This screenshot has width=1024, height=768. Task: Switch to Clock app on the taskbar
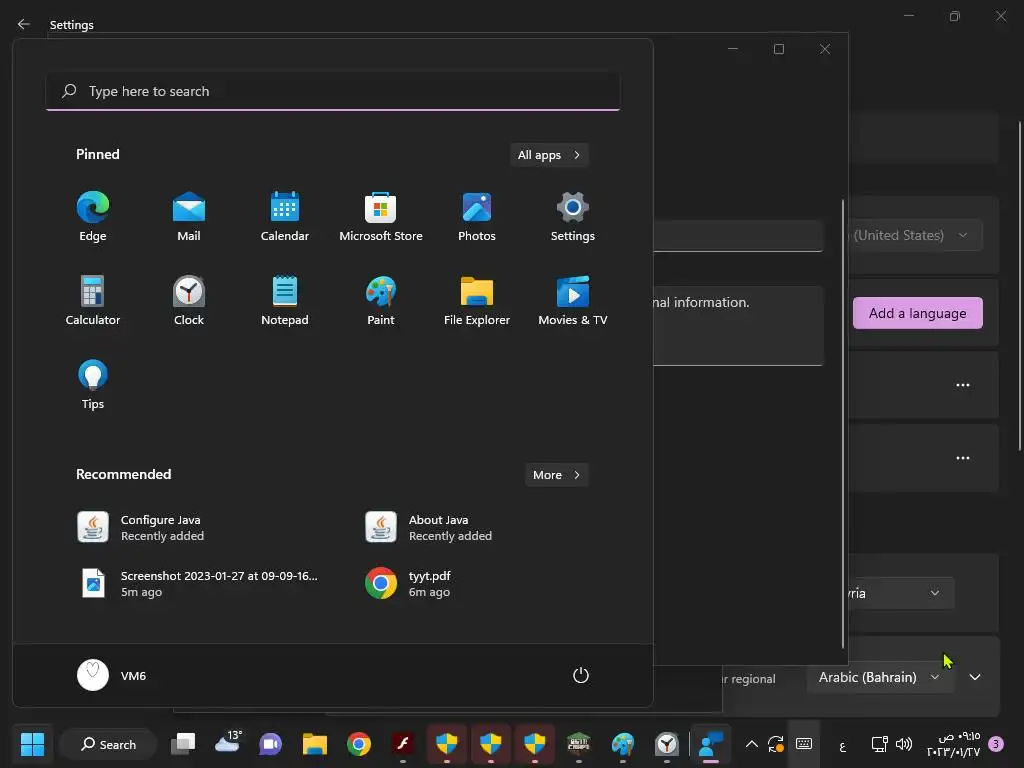[x=666, y=744]
